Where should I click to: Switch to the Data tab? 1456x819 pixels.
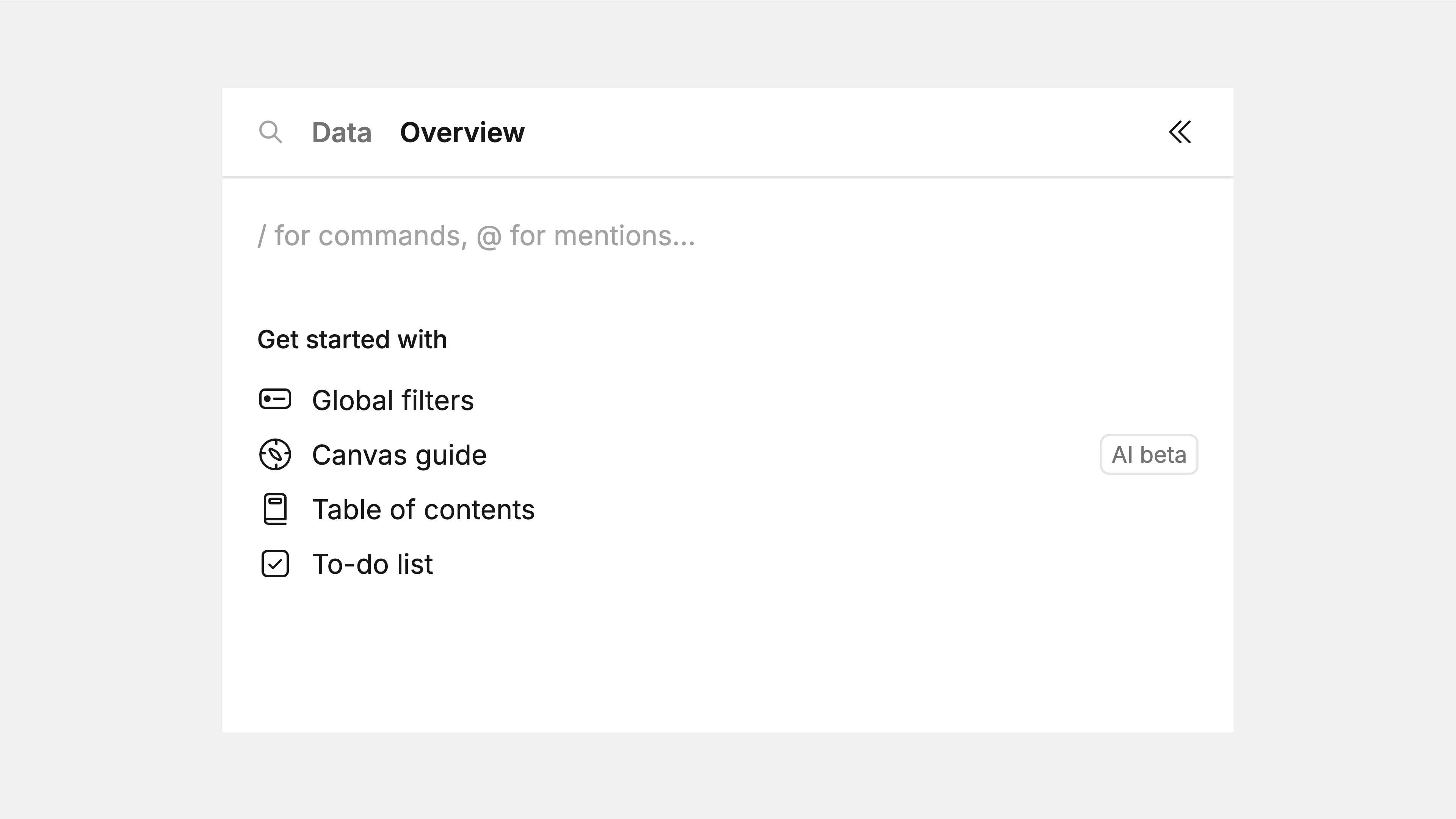[342, 133]
